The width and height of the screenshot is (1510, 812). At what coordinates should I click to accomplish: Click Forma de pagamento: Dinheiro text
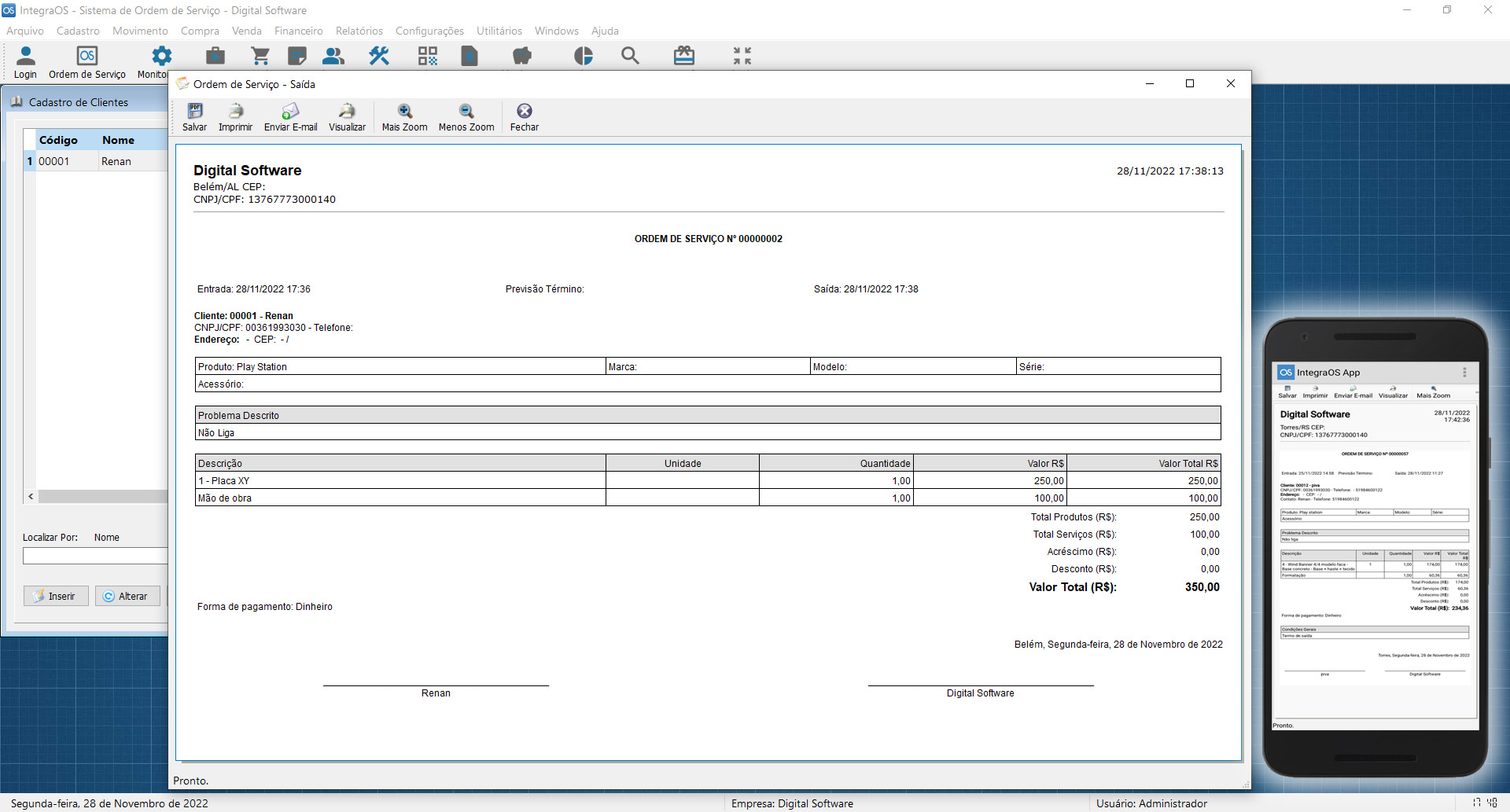(265, 607)
